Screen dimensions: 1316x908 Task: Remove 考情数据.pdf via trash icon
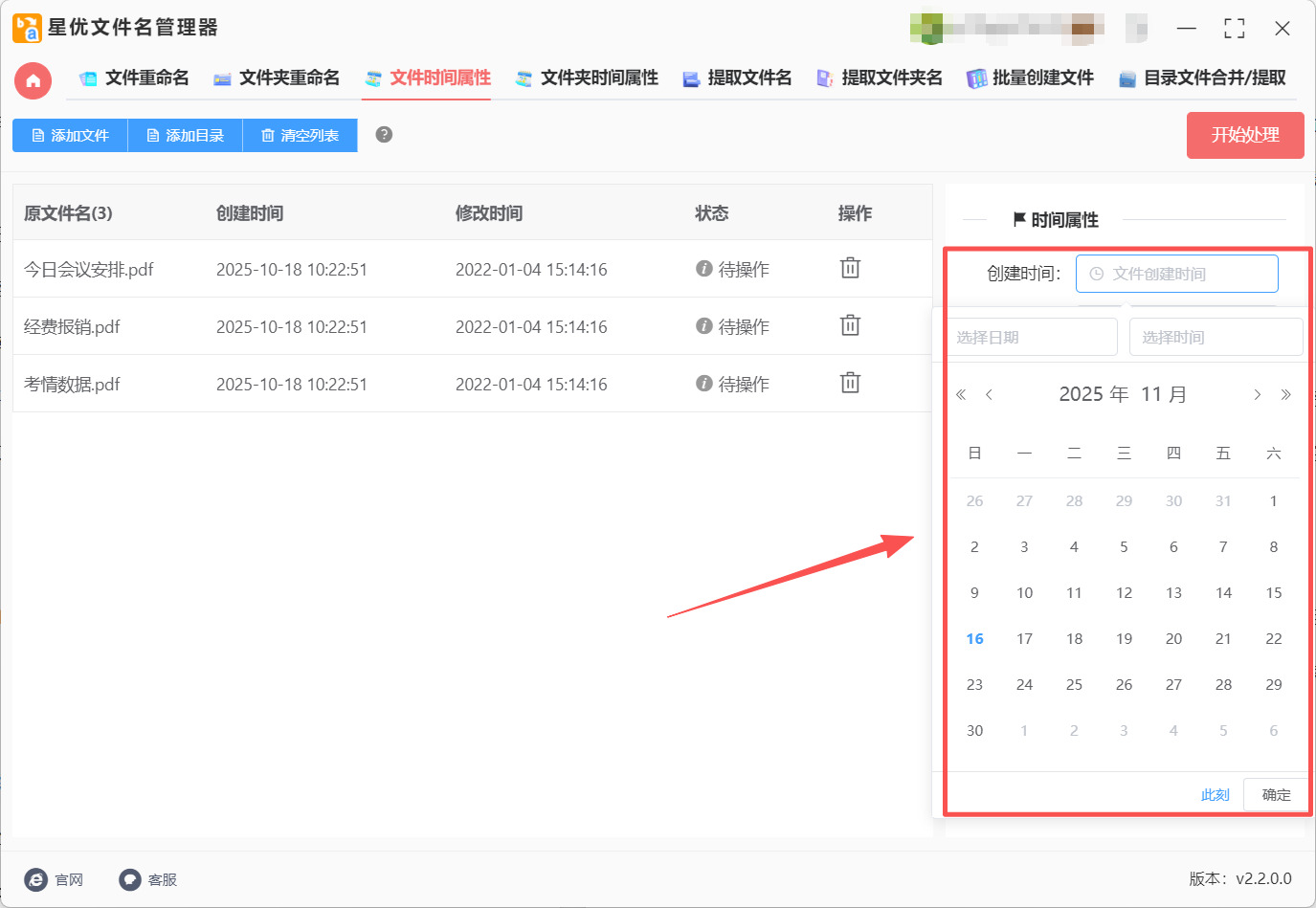[850, 384]
